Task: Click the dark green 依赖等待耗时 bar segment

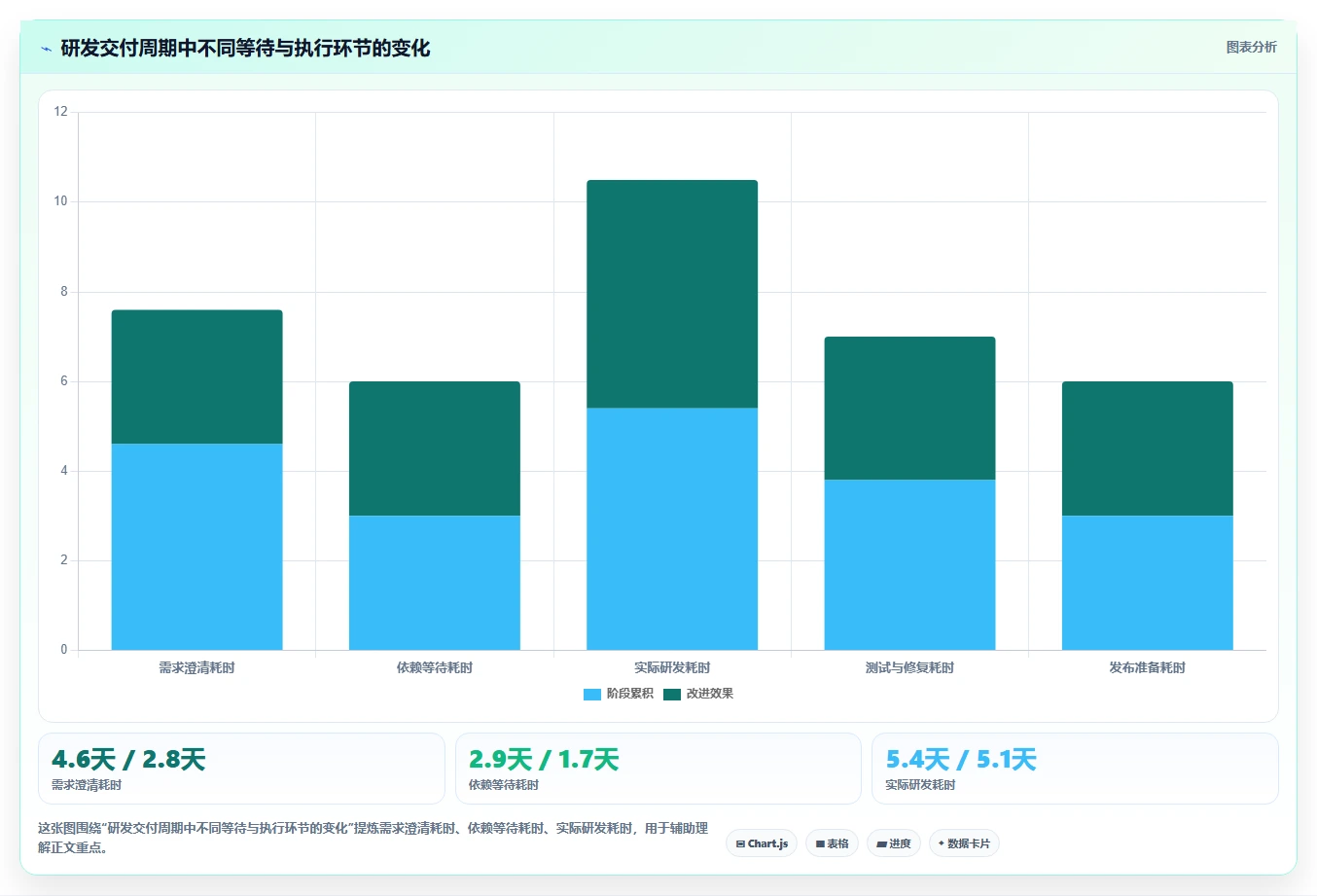Action: click(x=435, y=448)
